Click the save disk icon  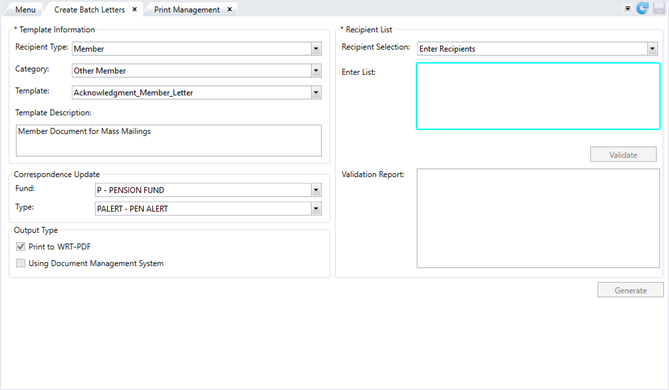pyautogui.click(x=659, y=8)
